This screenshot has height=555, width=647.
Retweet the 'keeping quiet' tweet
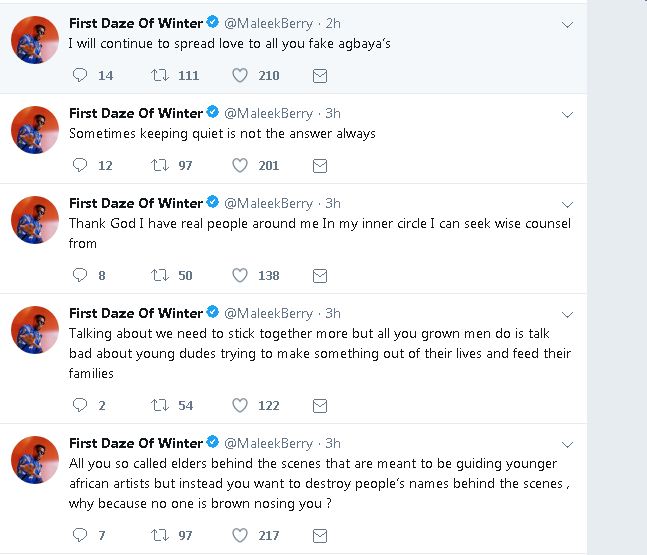pos(160,165)
